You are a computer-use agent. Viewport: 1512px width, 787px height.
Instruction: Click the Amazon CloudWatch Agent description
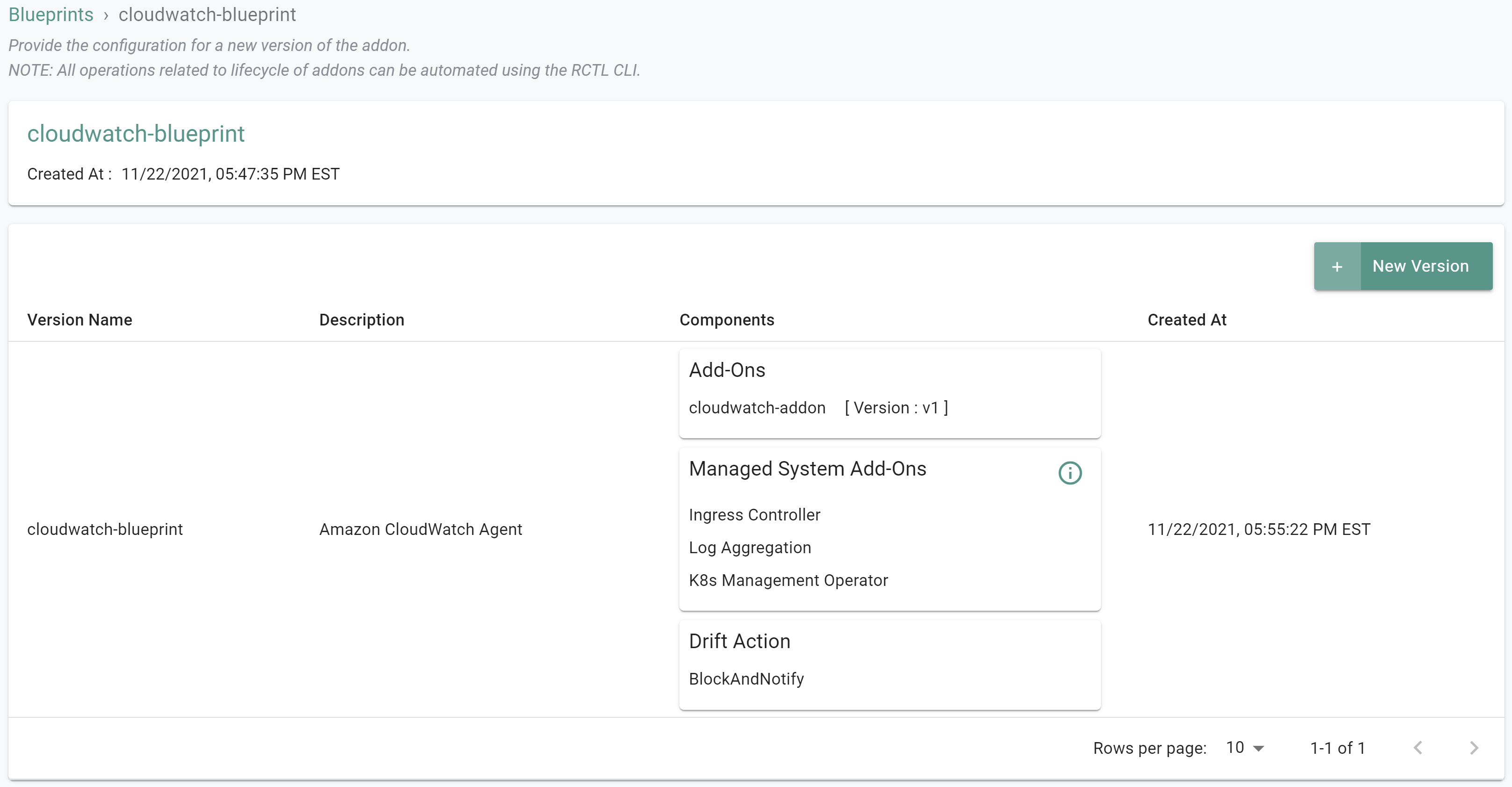[420, 529]
